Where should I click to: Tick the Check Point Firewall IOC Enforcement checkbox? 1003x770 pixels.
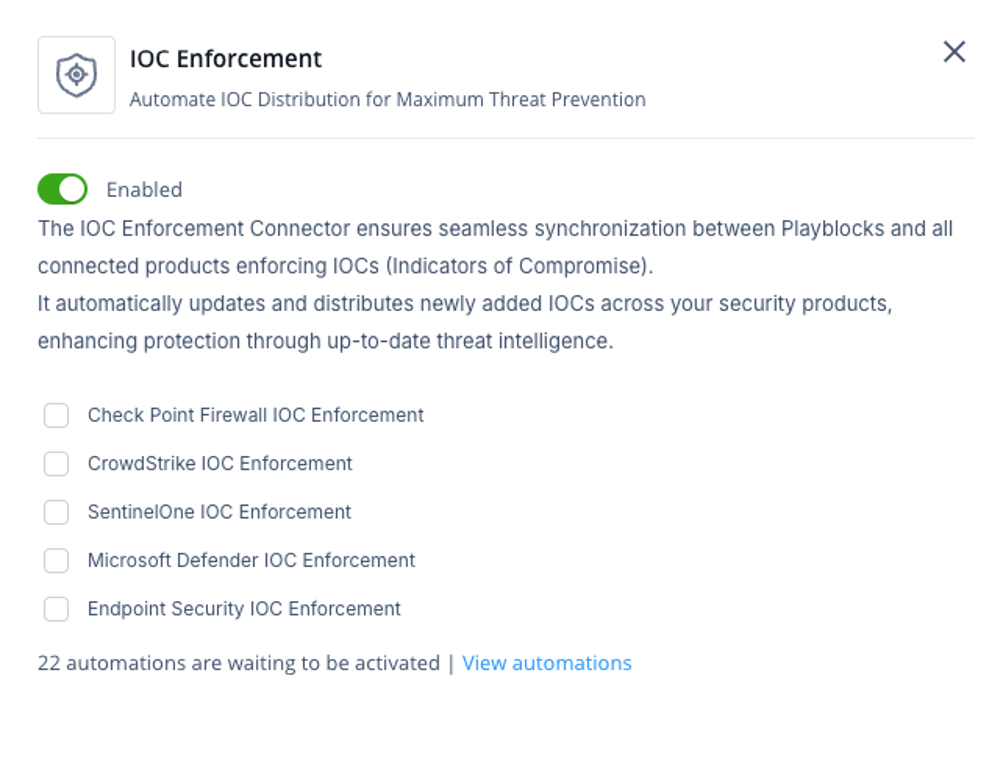[x=56, y=415]
